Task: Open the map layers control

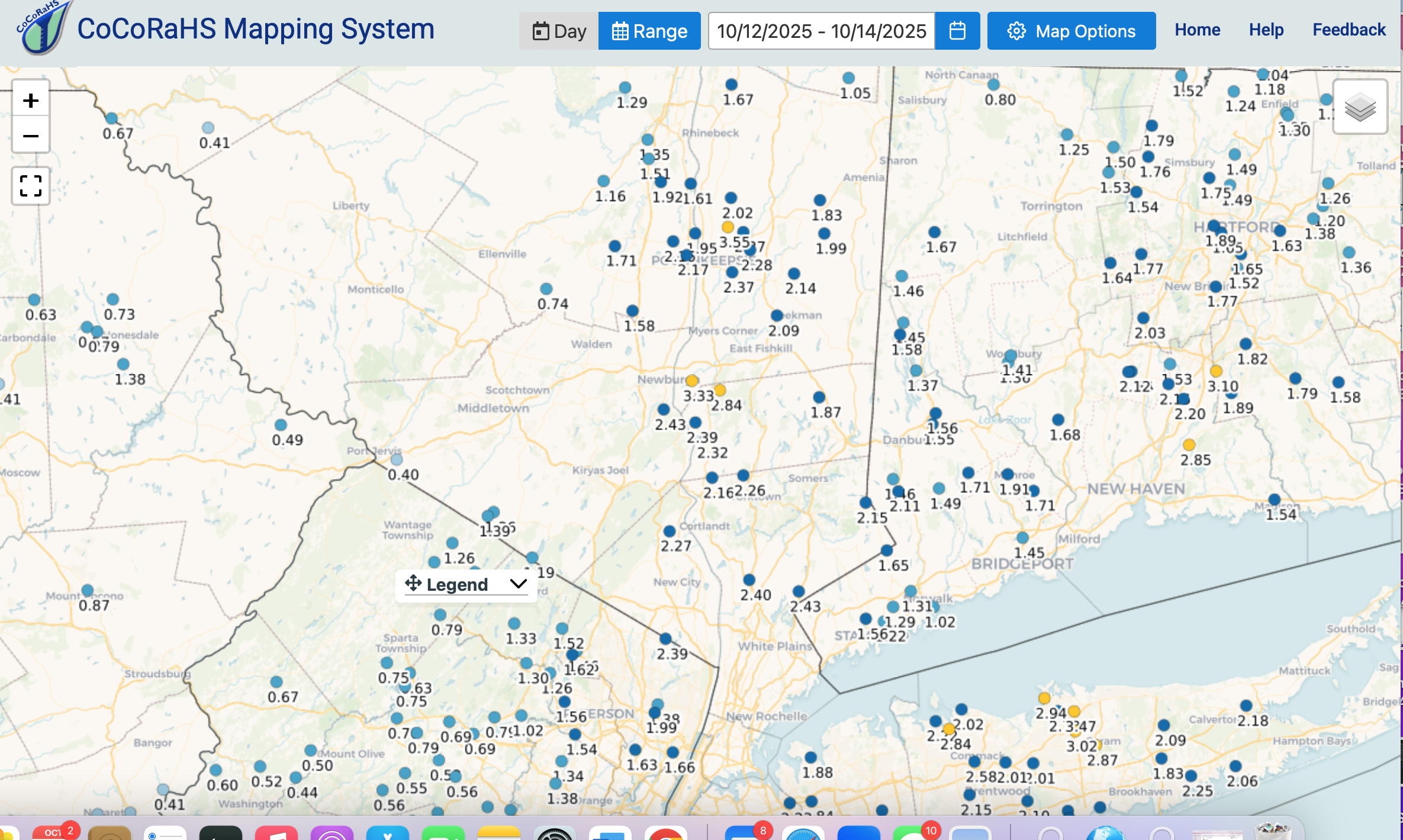Action: (1360, 108)
